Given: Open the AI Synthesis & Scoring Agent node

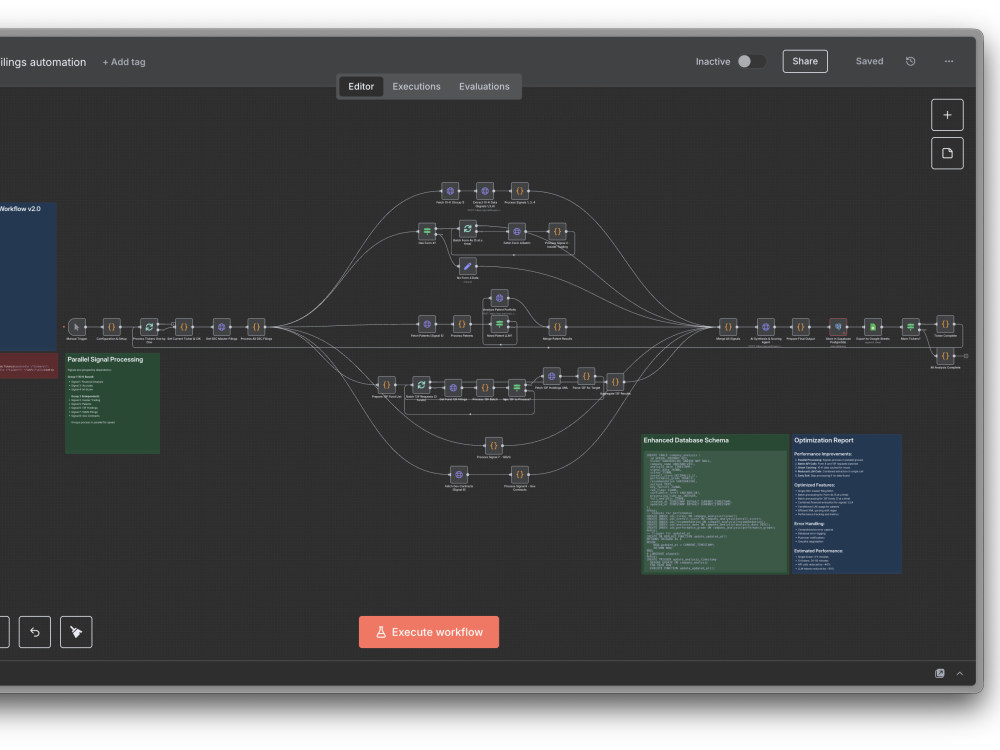Looking at the screenshot, I should (765, 327).
